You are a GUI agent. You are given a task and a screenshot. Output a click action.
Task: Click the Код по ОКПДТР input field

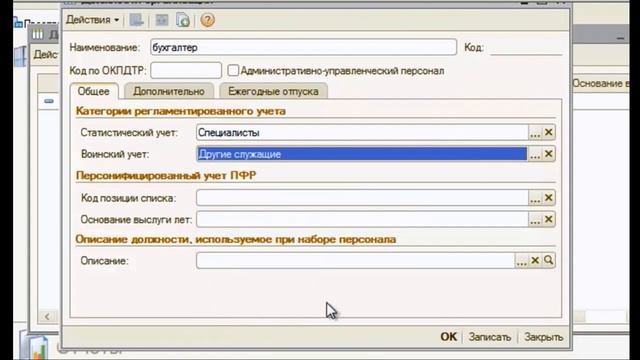[186, 70]
